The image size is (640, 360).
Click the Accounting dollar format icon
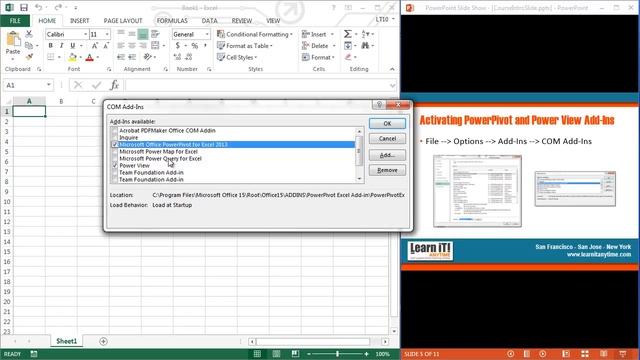pos(178,46)
